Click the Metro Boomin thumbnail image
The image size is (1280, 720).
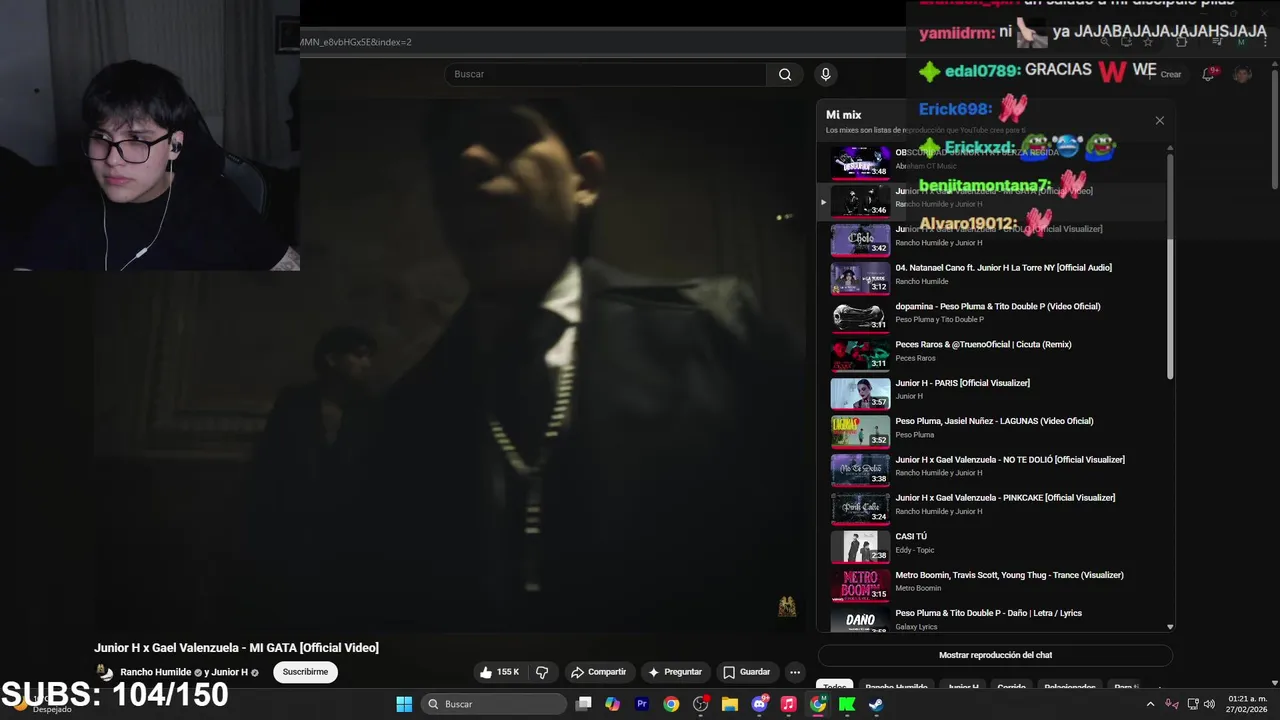click(x=860, y=585)
